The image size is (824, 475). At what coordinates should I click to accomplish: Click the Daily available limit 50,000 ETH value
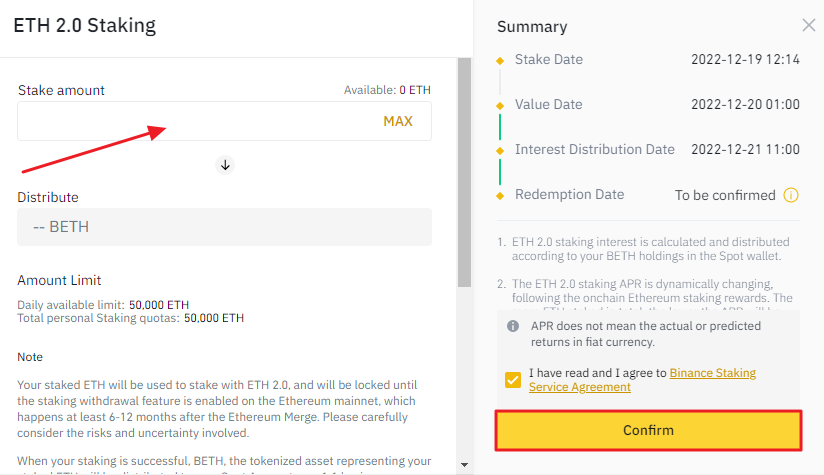(x=158, y=304)
